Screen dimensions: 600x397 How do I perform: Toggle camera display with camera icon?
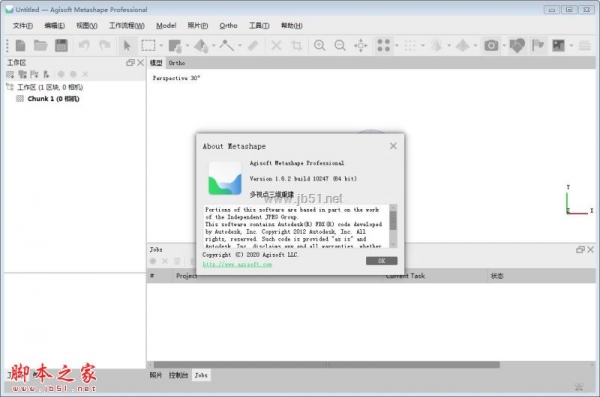491,46
